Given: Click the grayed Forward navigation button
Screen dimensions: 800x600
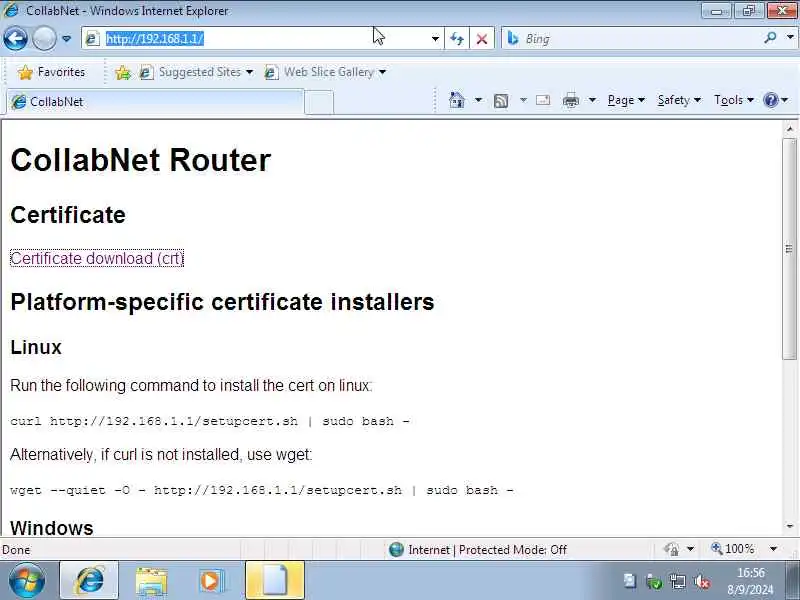Looking at the screenshot, I should tap(44, 38).
